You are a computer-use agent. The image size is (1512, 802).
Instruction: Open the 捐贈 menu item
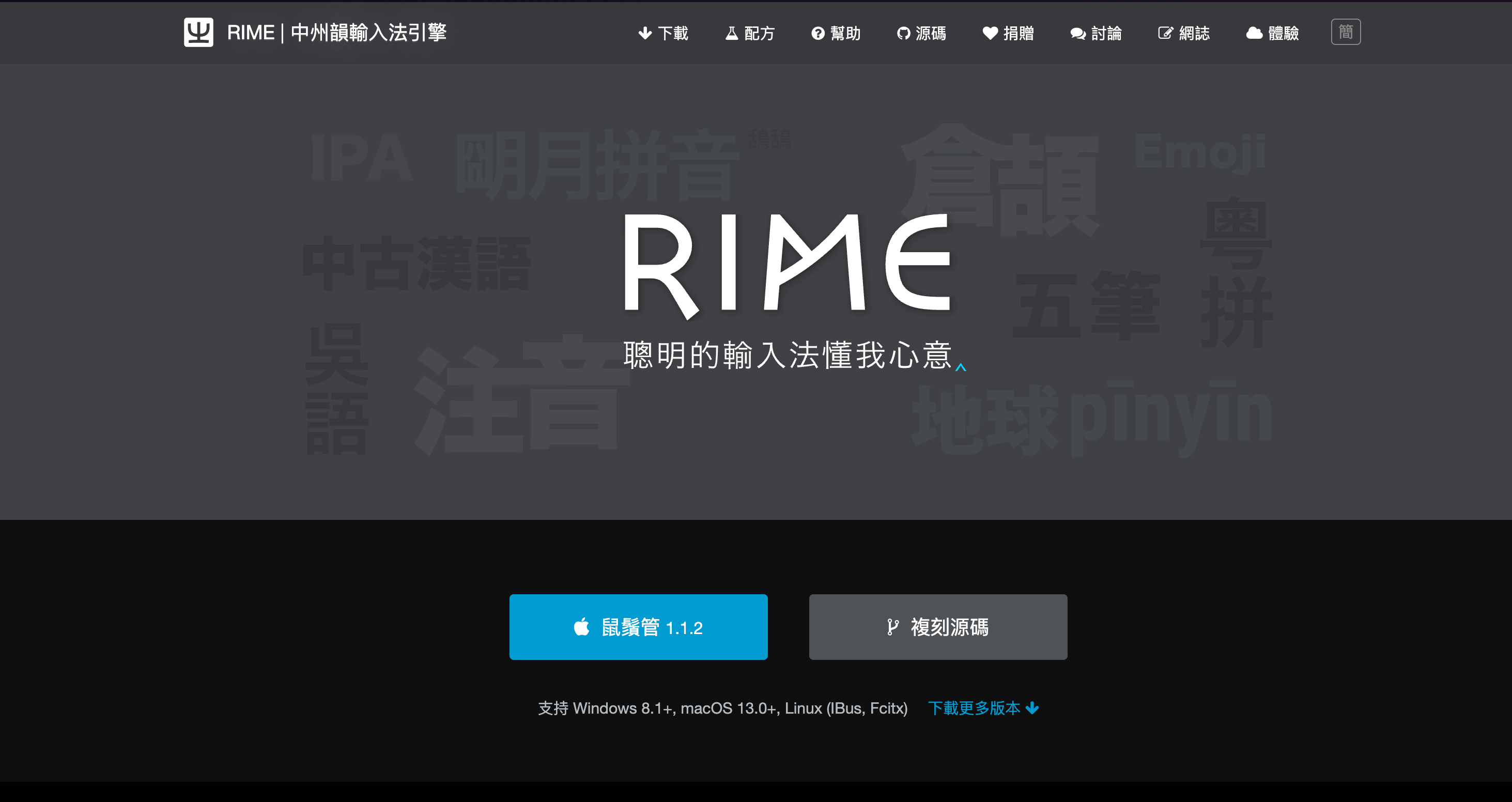click(1008, 34)
